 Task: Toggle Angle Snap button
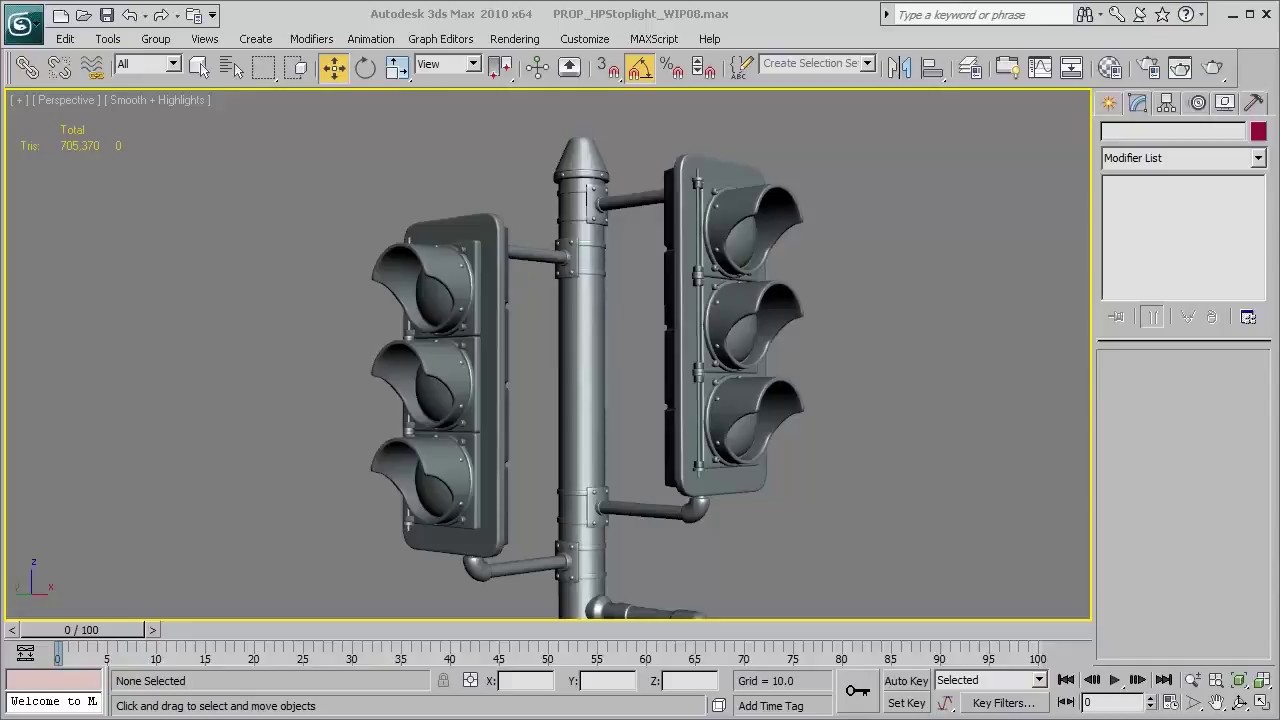tap(640, 68)
